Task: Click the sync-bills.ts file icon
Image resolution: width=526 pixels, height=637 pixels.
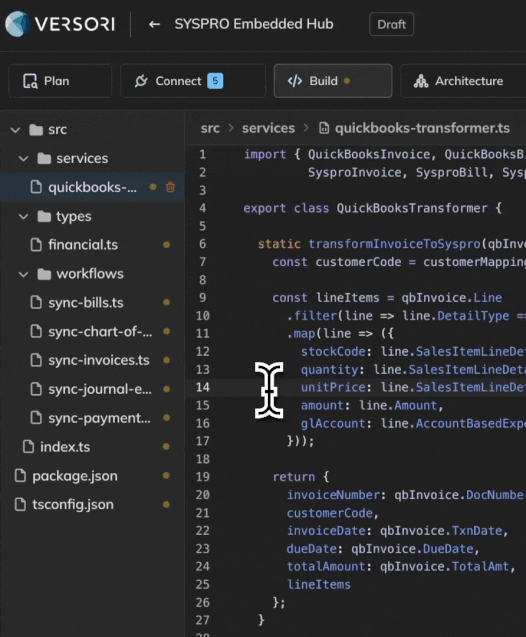Action: click(36, 303)
